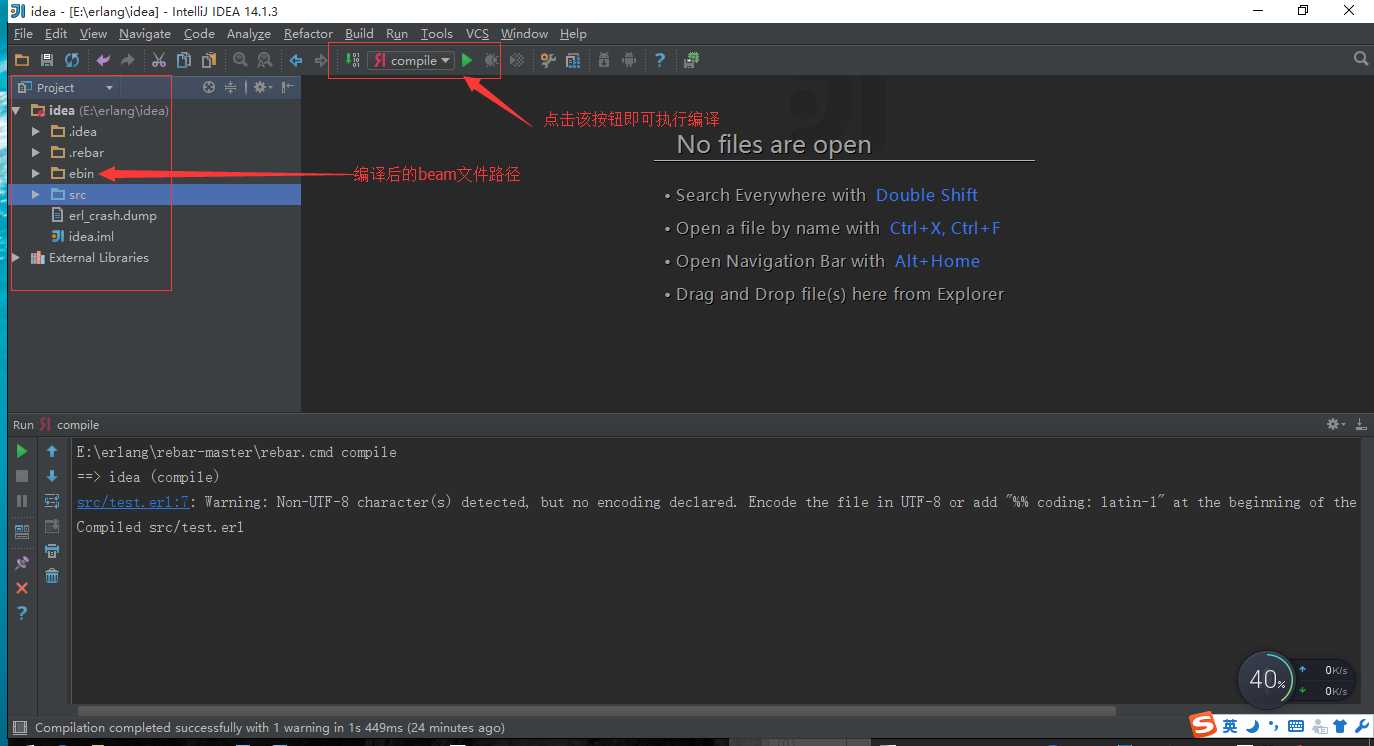Click the Open folder toolbar icon
Screen dimensions: 1374x746
(21, 60)
